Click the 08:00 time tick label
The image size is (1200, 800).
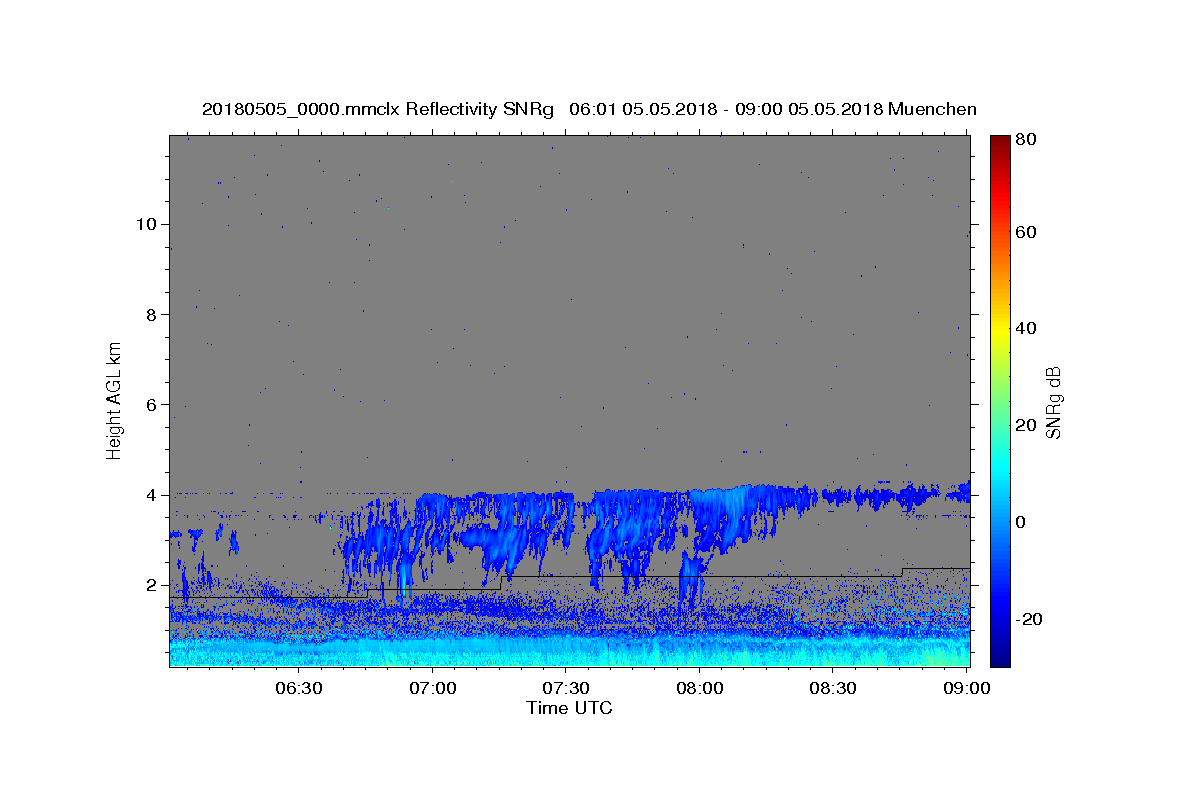click(x=700, y=689)
